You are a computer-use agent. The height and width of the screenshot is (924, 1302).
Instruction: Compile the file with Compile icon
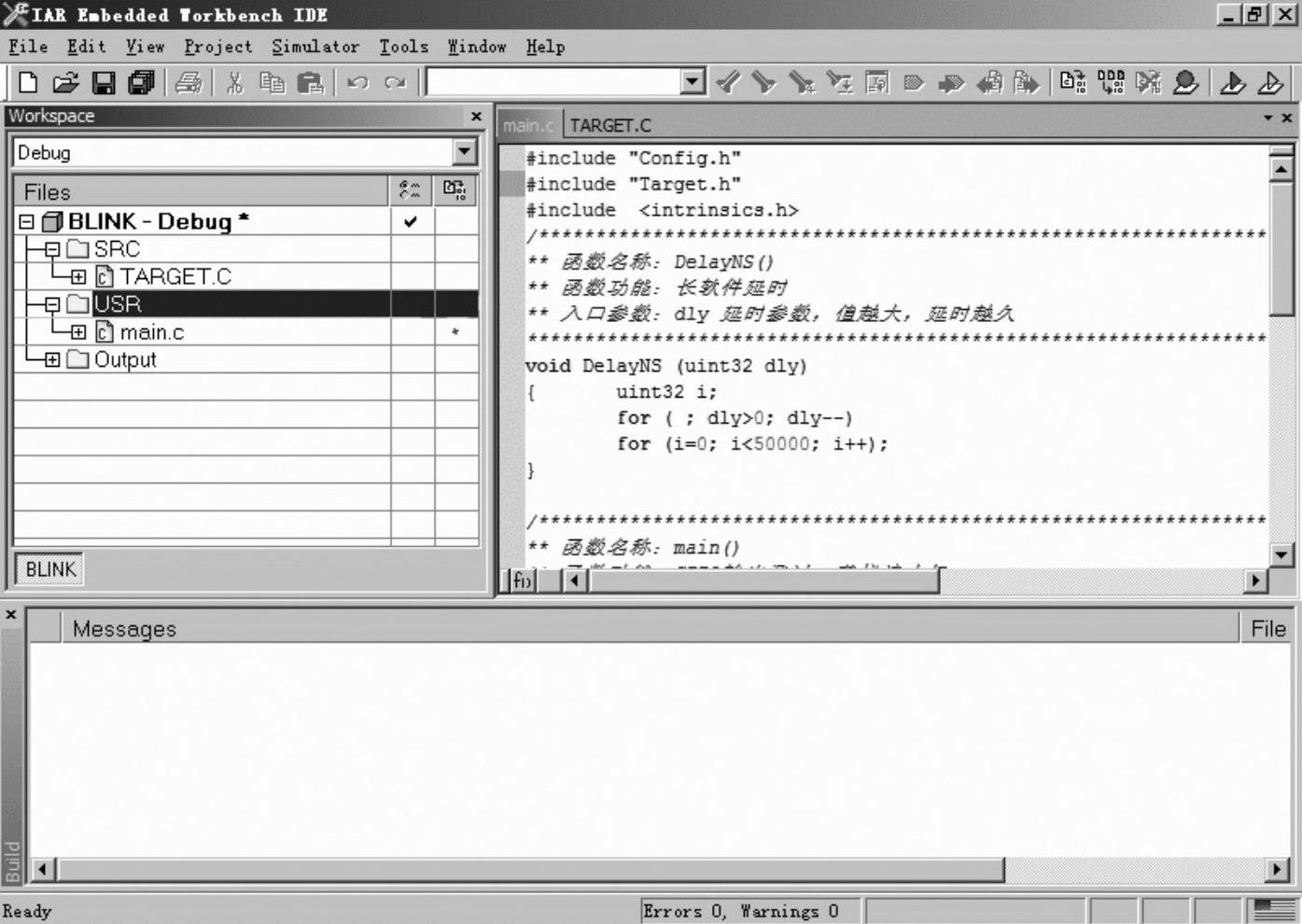[x=1073, y=83]
